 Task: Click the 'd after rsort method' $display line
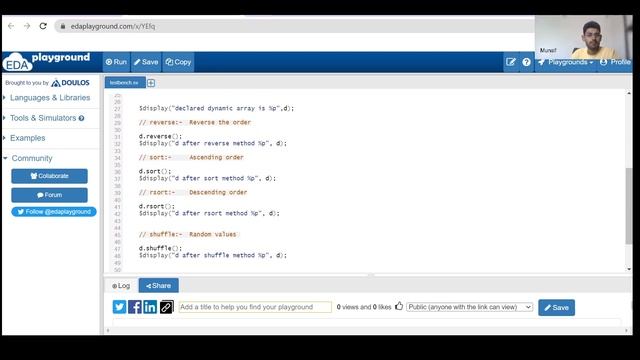(x=209, y=213)
